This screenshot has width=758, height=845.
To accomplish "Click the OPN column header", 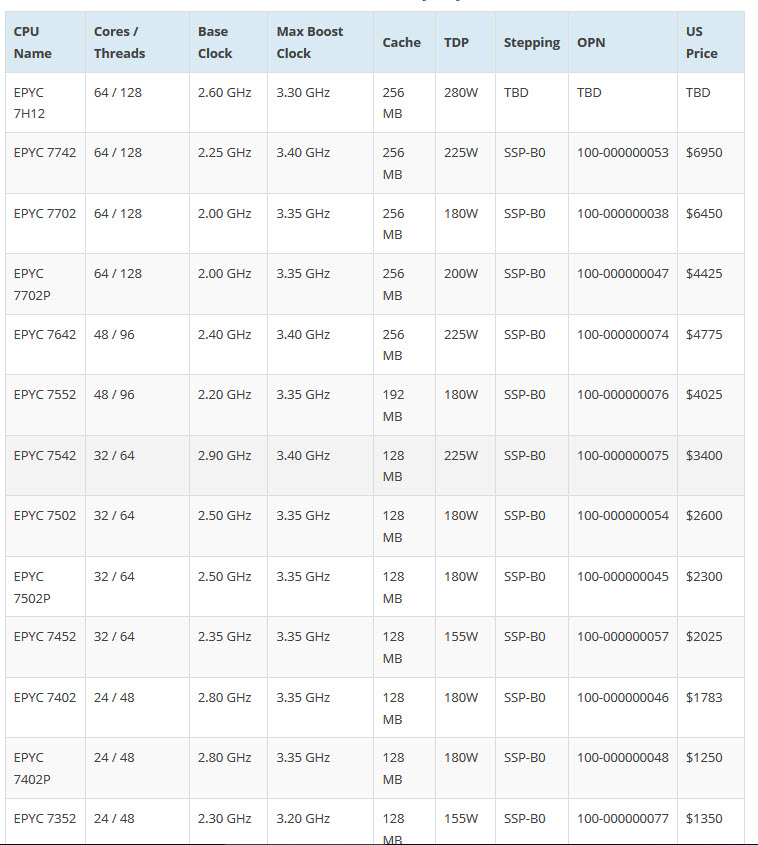I will [623, 43].
